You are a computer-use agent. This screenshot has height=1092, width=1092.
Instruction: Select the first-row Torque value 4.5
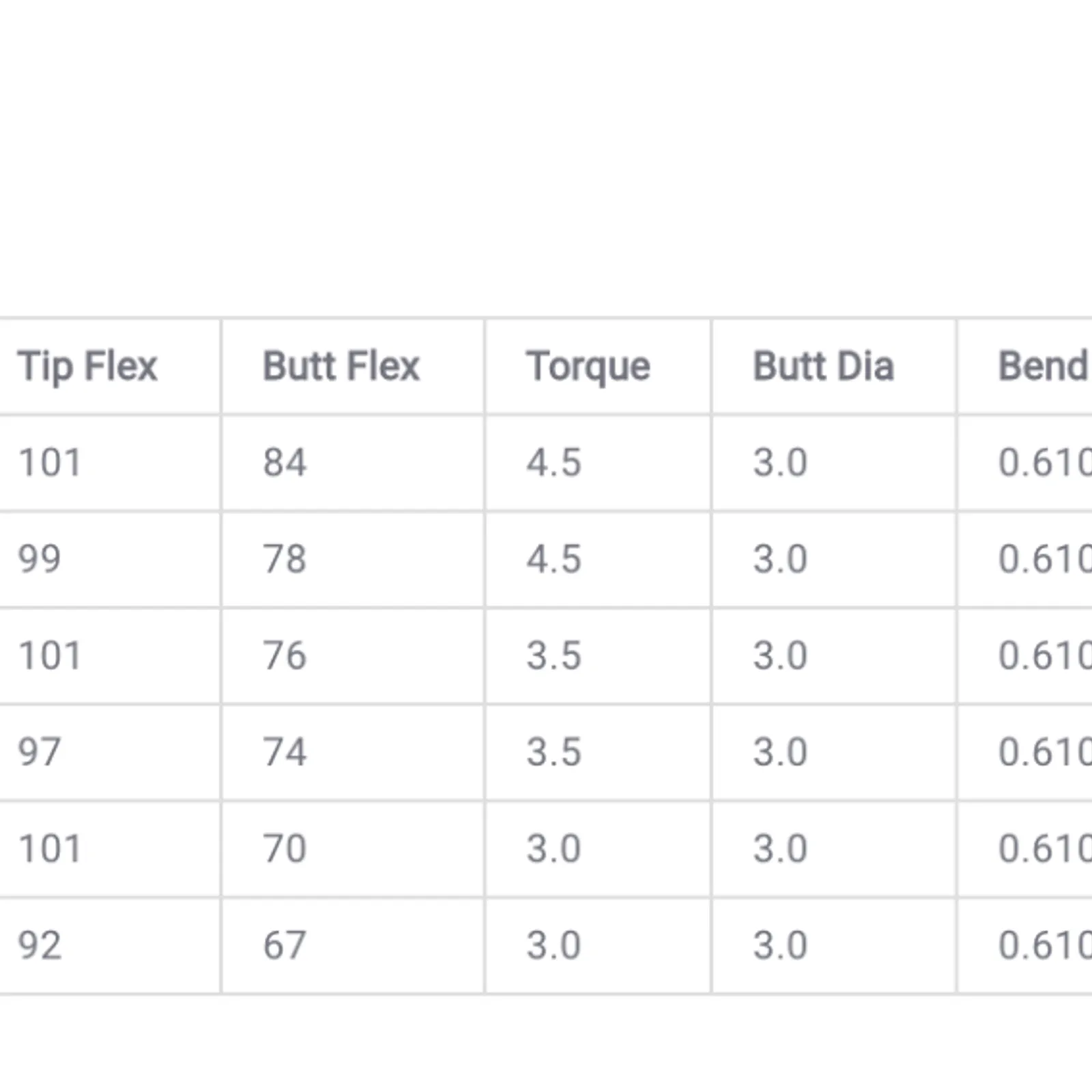(x=554, y=462)
